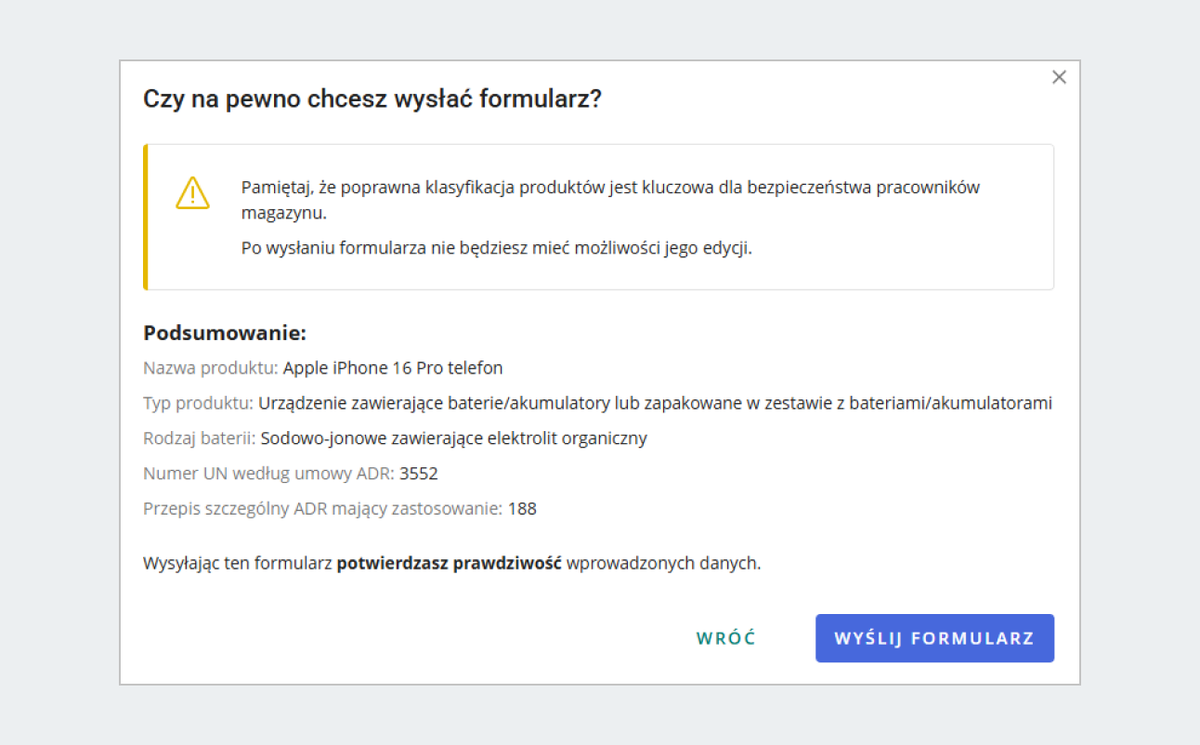The height and width of the screenshot is (745, 1200).
Task: Click the yellow warning triangle icon
Action: (193, 192)
